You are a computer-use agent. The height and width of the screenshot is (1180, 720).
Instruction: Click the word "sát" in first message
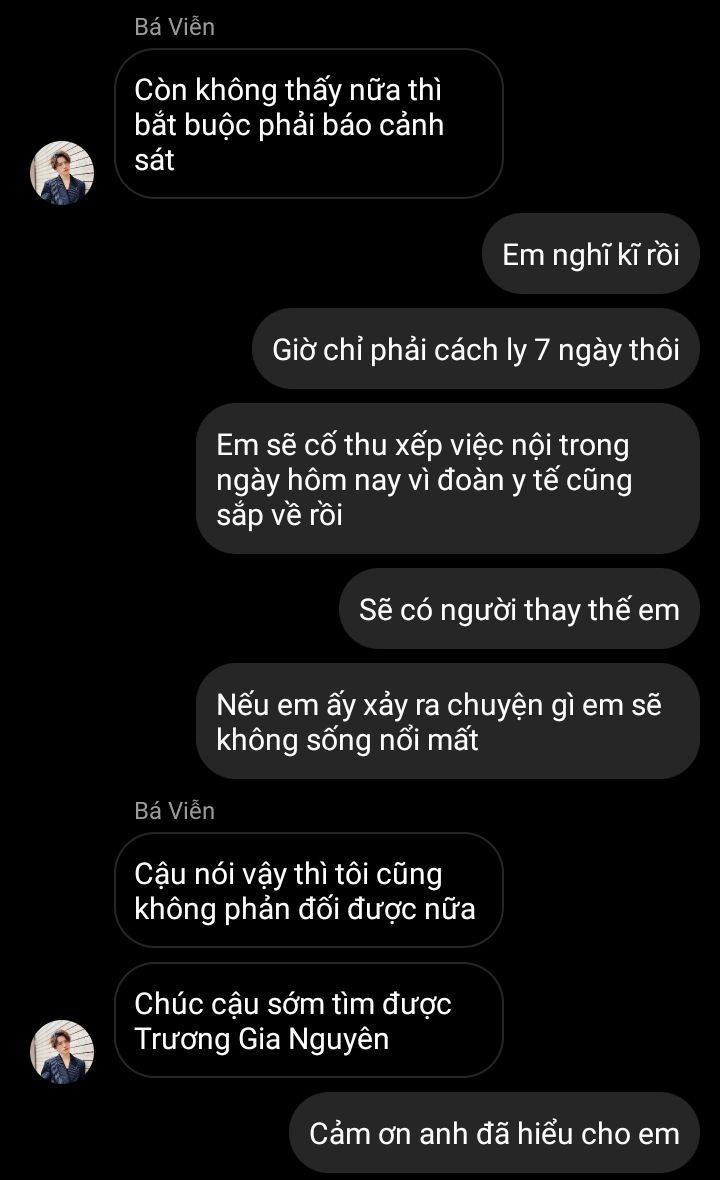point(154,160)
